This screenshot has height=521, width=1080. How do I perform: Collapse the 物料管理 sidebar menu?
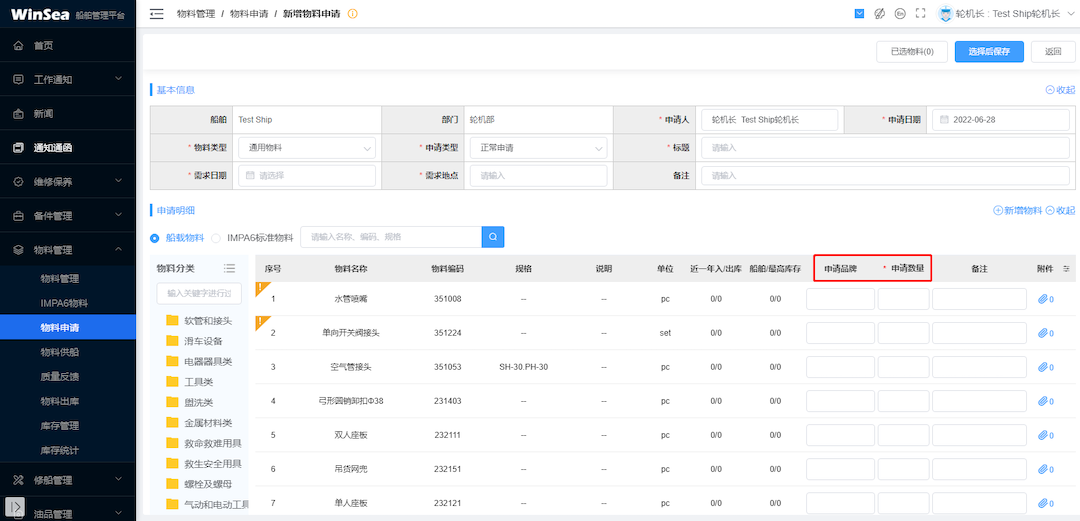[x=68, y=249]
